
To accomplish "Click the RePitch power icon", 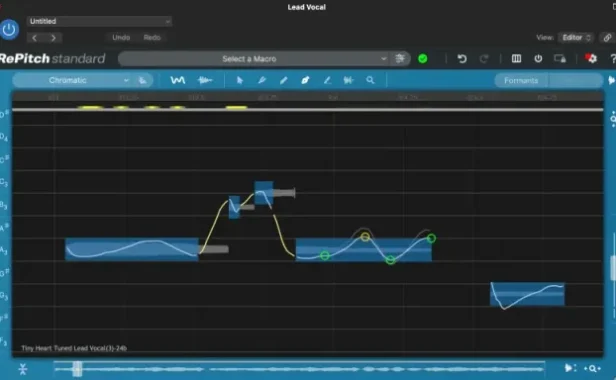I will (x=538, y=59).
